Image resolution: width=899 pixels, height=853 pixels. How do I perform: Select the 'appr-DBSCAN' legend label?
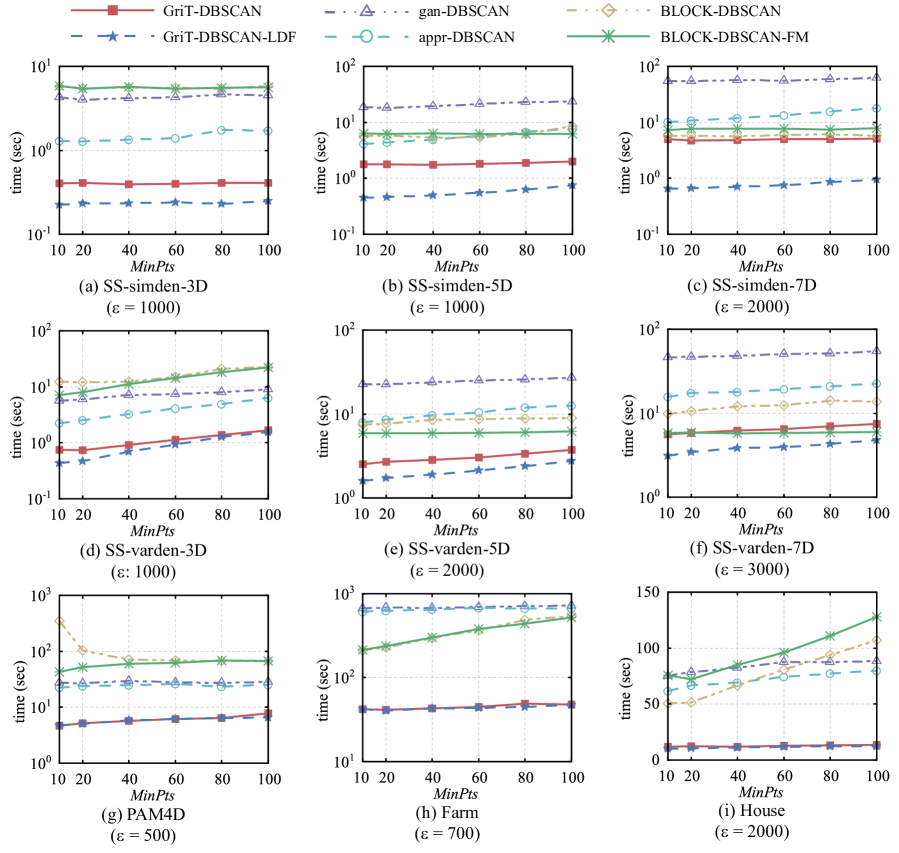[x=466, y=37]
